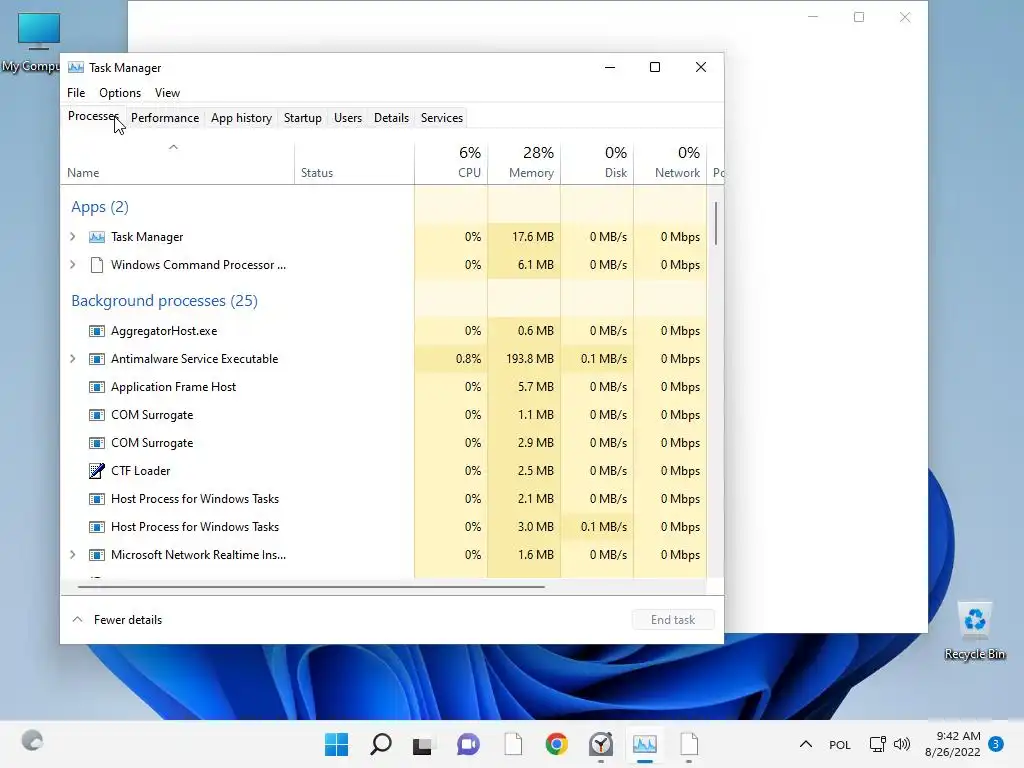Screen dimensions: 1024x768
Task: Expand Microsoft Network Realtime Ins... group
Action: [x=72, y=555]
